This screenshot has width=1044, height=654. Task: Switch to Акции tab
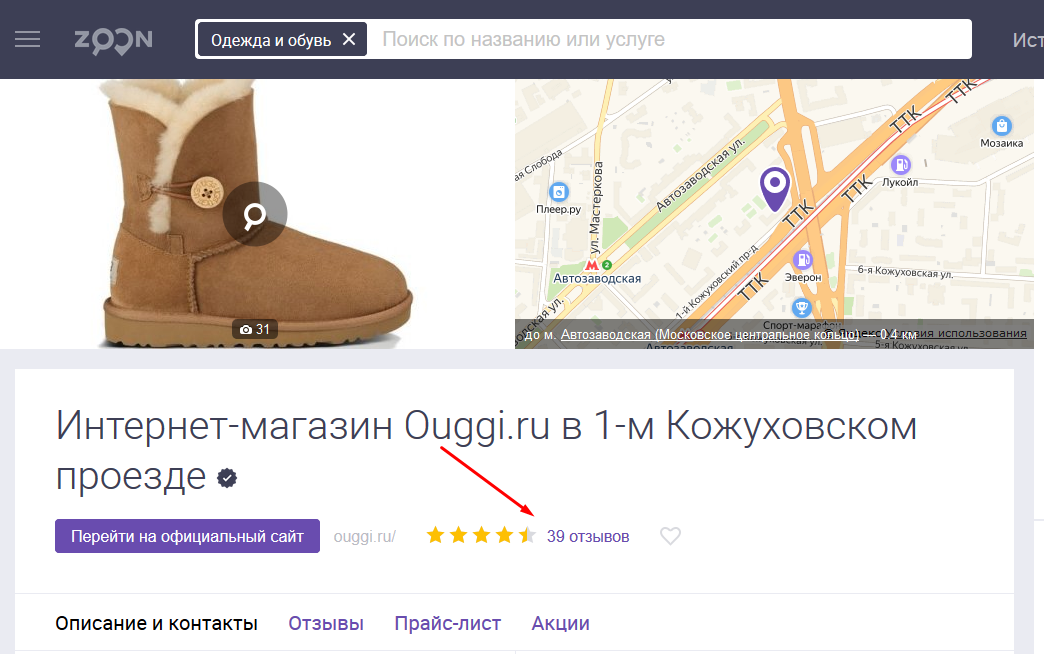[561, 623]
